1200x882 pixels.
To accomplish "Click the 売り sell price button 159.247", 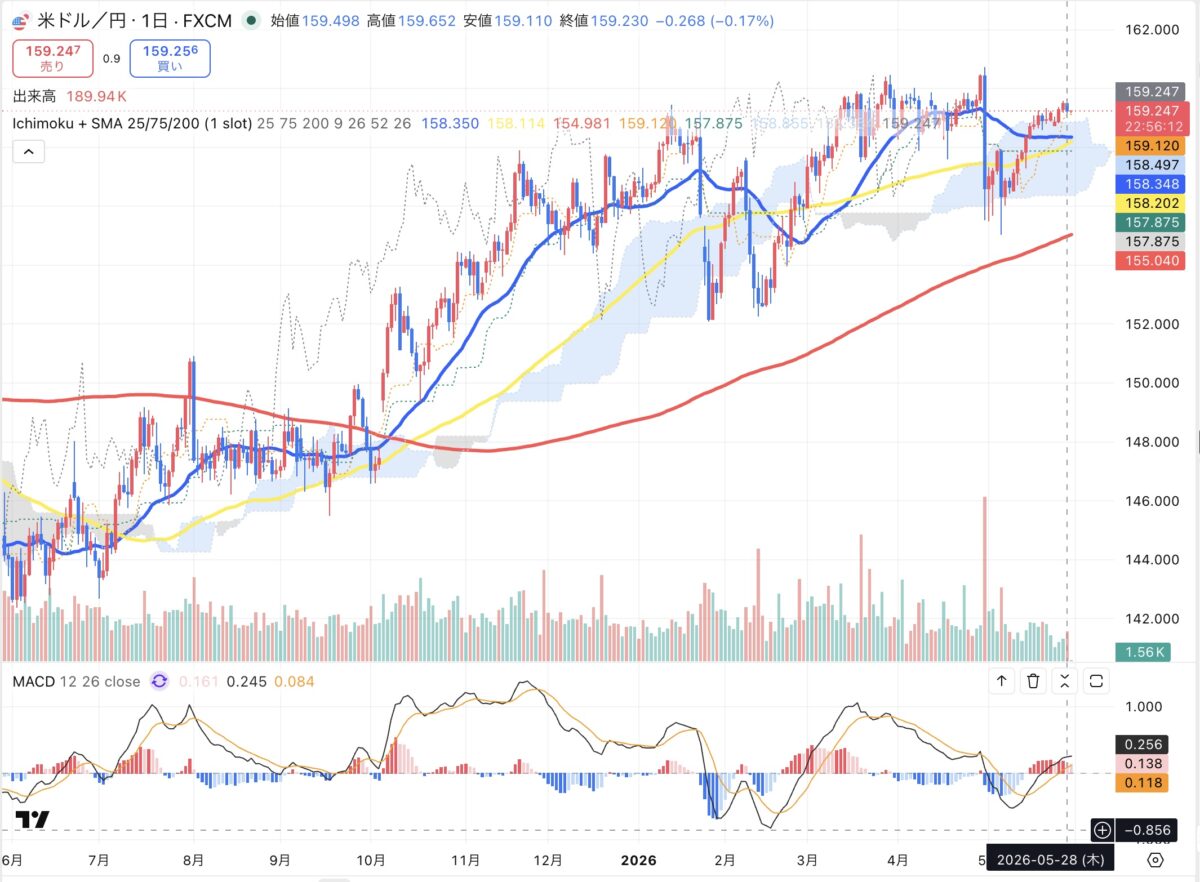I will coord(52,58).
